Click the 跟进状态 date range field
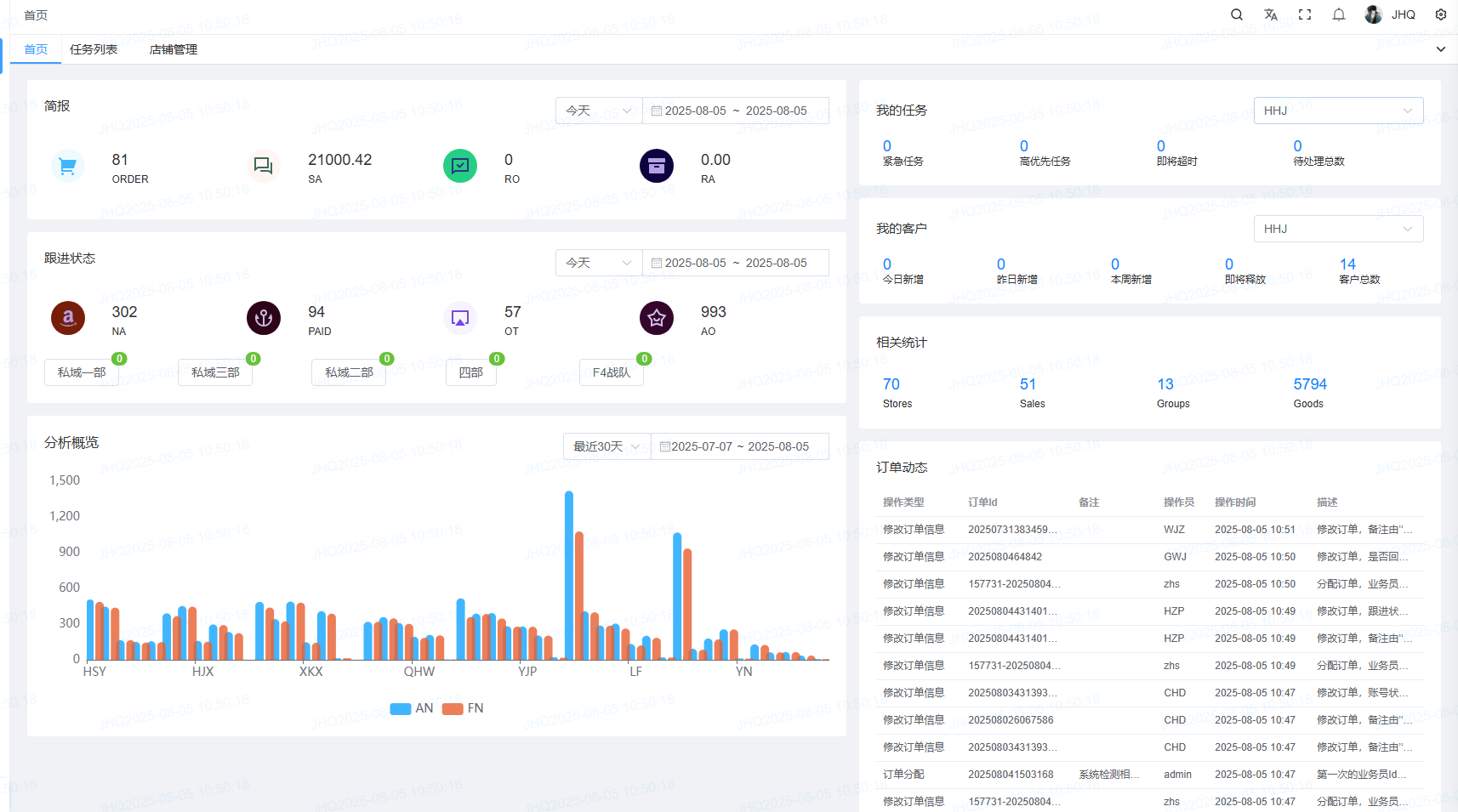Viewport: 1458px width, 812px height. (736, 263)
